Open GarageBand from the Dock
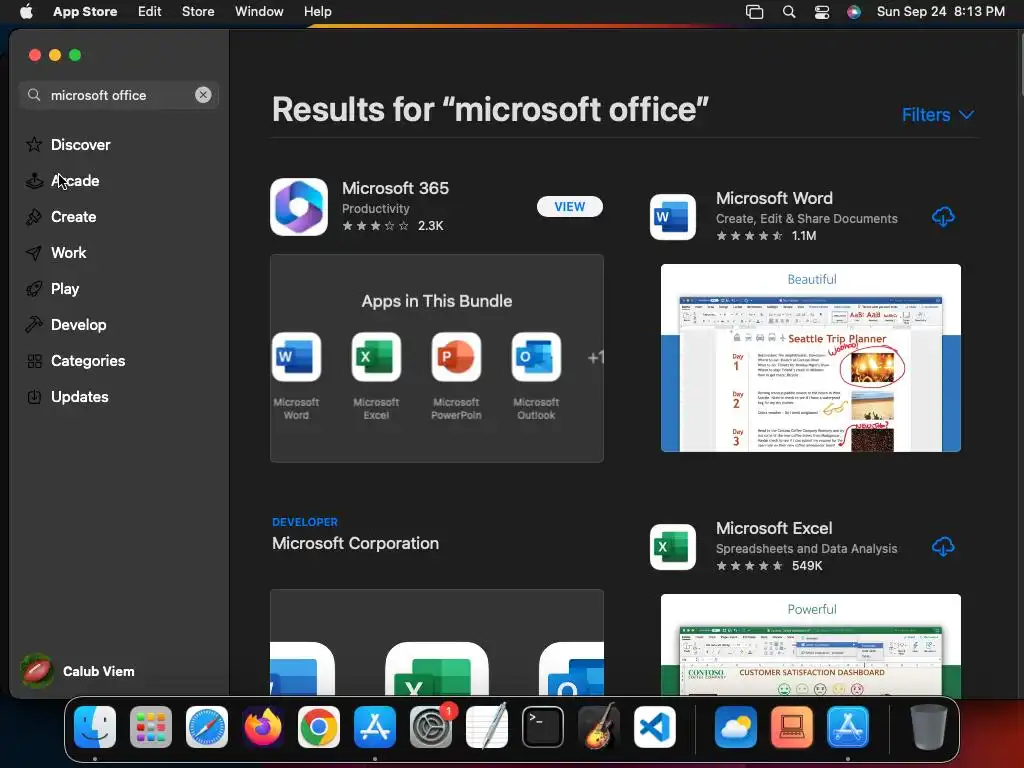Screen dimensions: 1024x768 coord(599,727)
